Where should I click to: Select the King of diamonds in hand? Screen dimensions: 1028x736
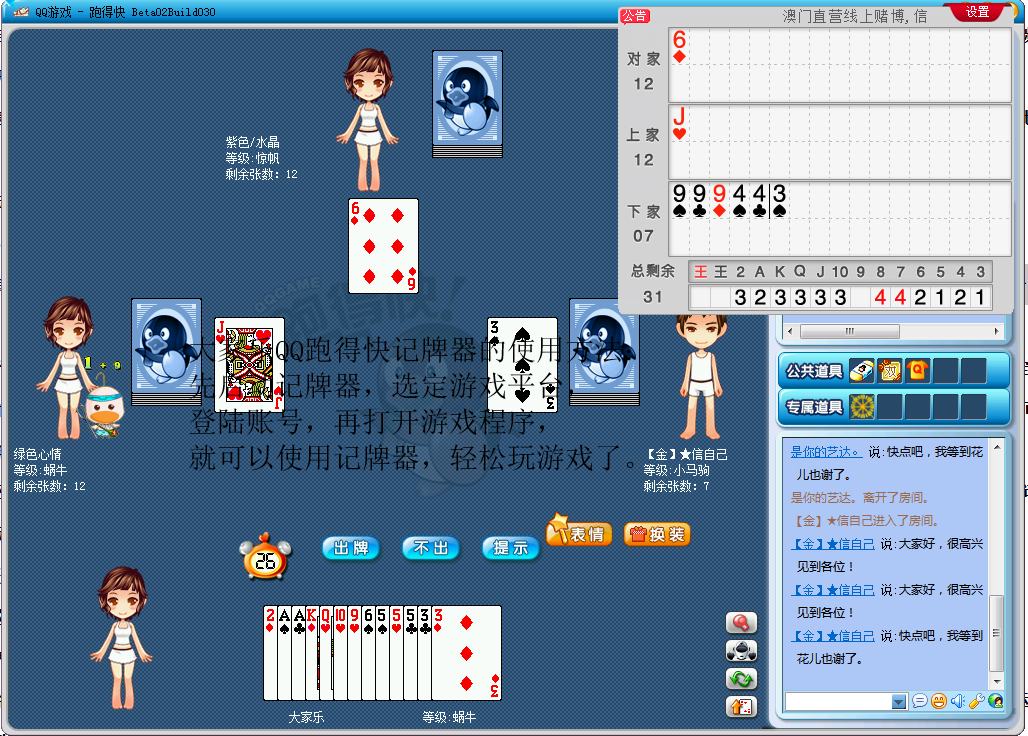coord(311,653)
